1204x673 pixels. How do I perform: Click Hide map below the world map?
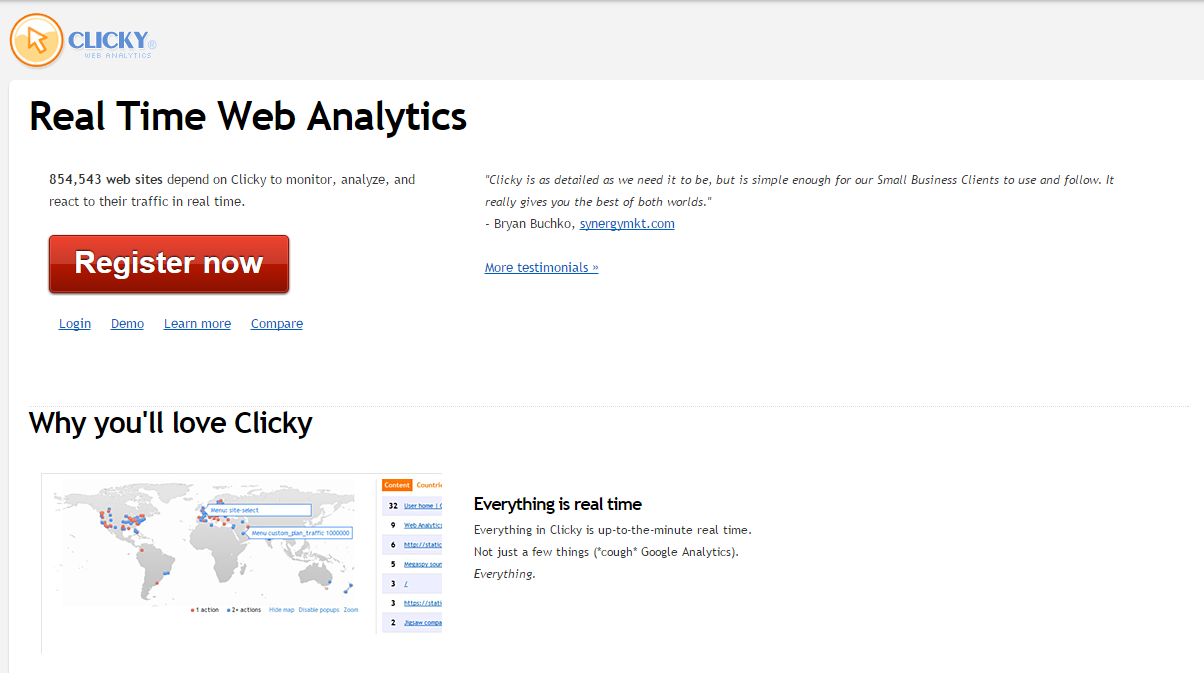pos(281,609)
